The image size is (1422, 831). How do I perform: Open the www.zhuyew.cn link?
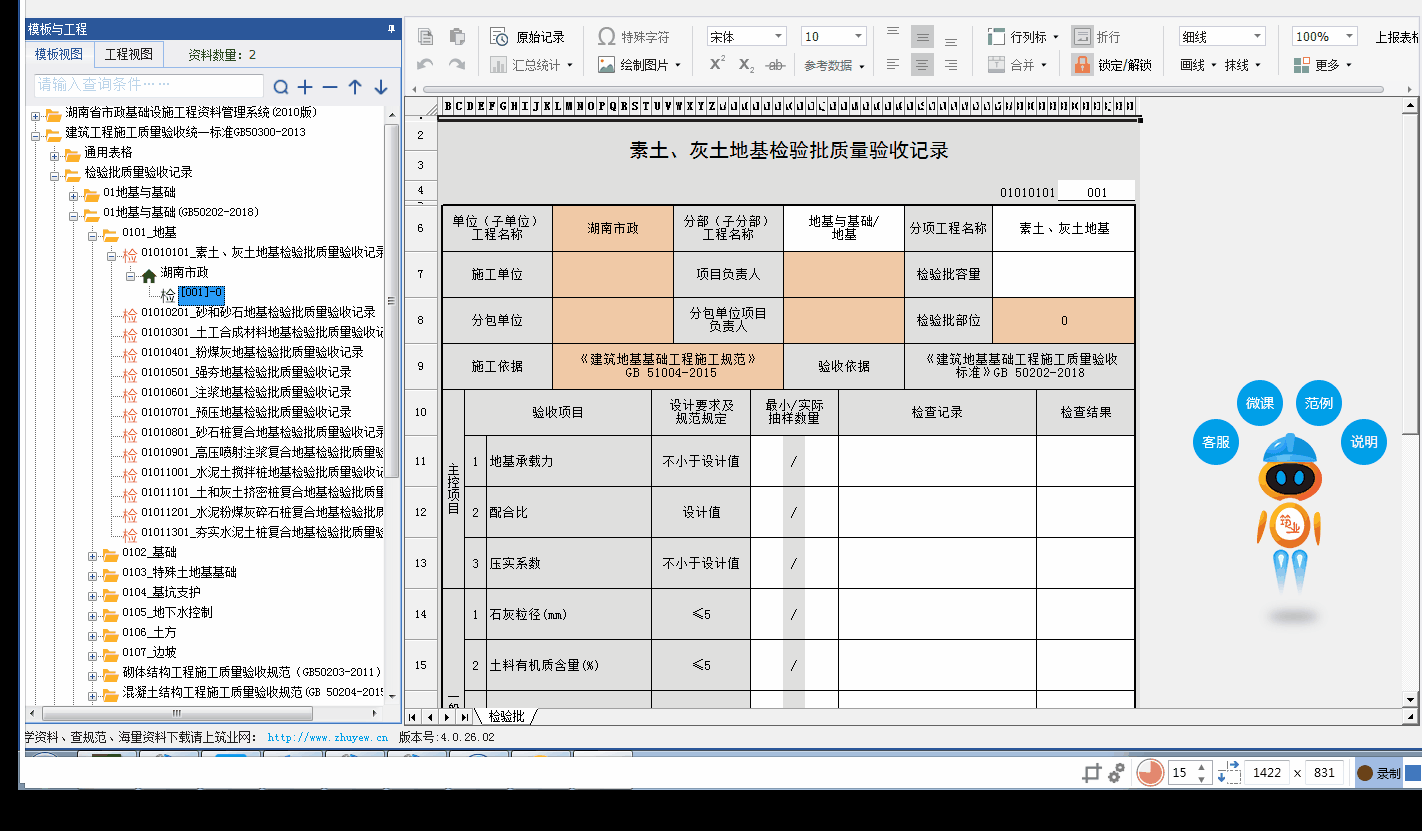tap(327, 737)
